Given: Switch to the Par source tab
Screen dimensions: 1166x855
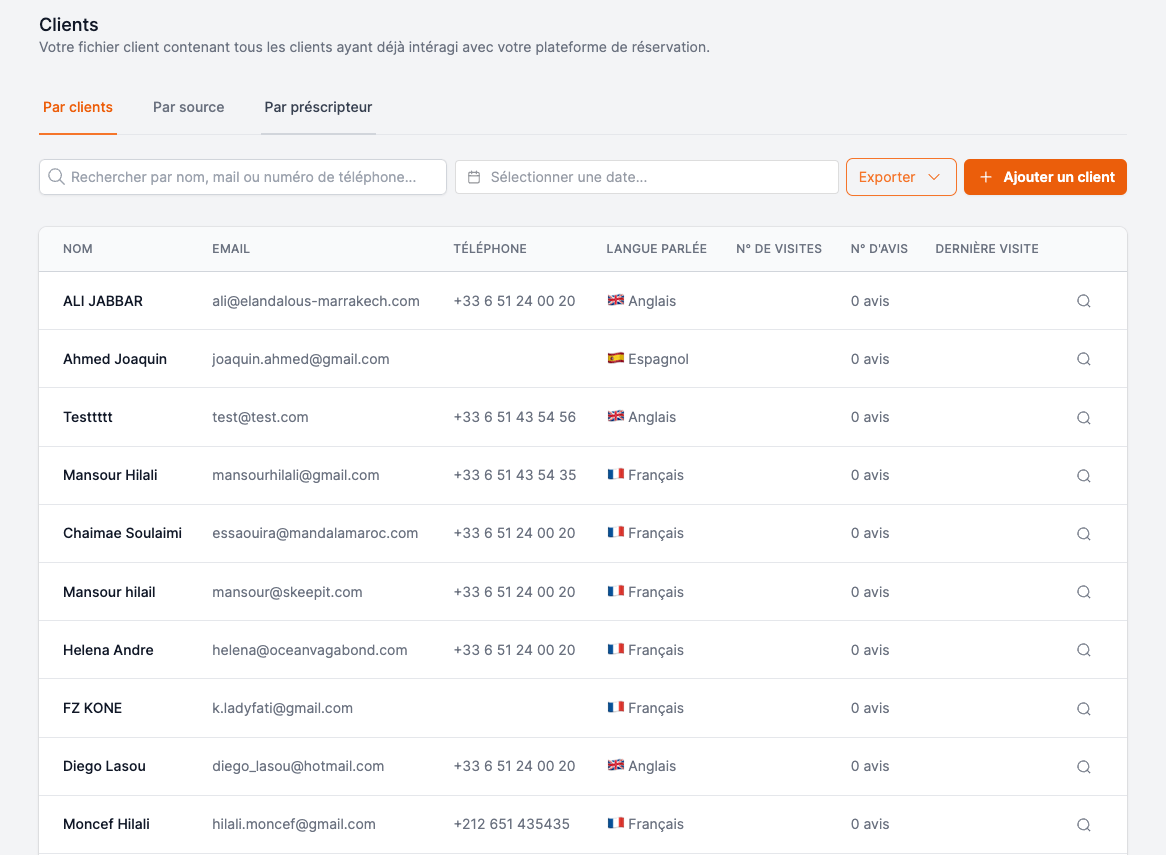Looking at the screenshot, I should (188, 106).
